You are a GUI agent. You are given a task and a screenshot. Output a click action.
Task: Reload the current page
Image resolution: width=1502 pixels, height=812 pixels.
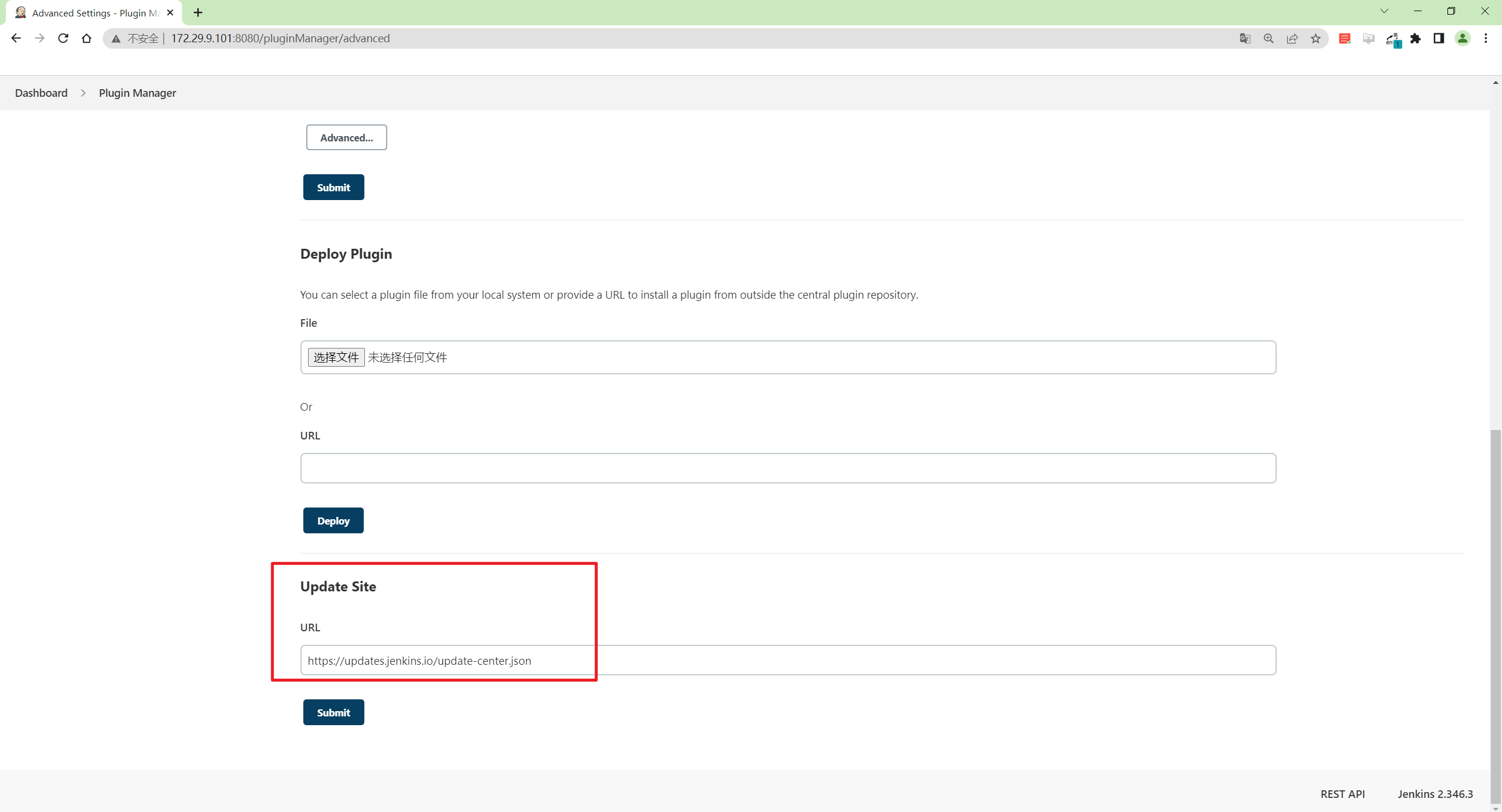tap(63, 38)
